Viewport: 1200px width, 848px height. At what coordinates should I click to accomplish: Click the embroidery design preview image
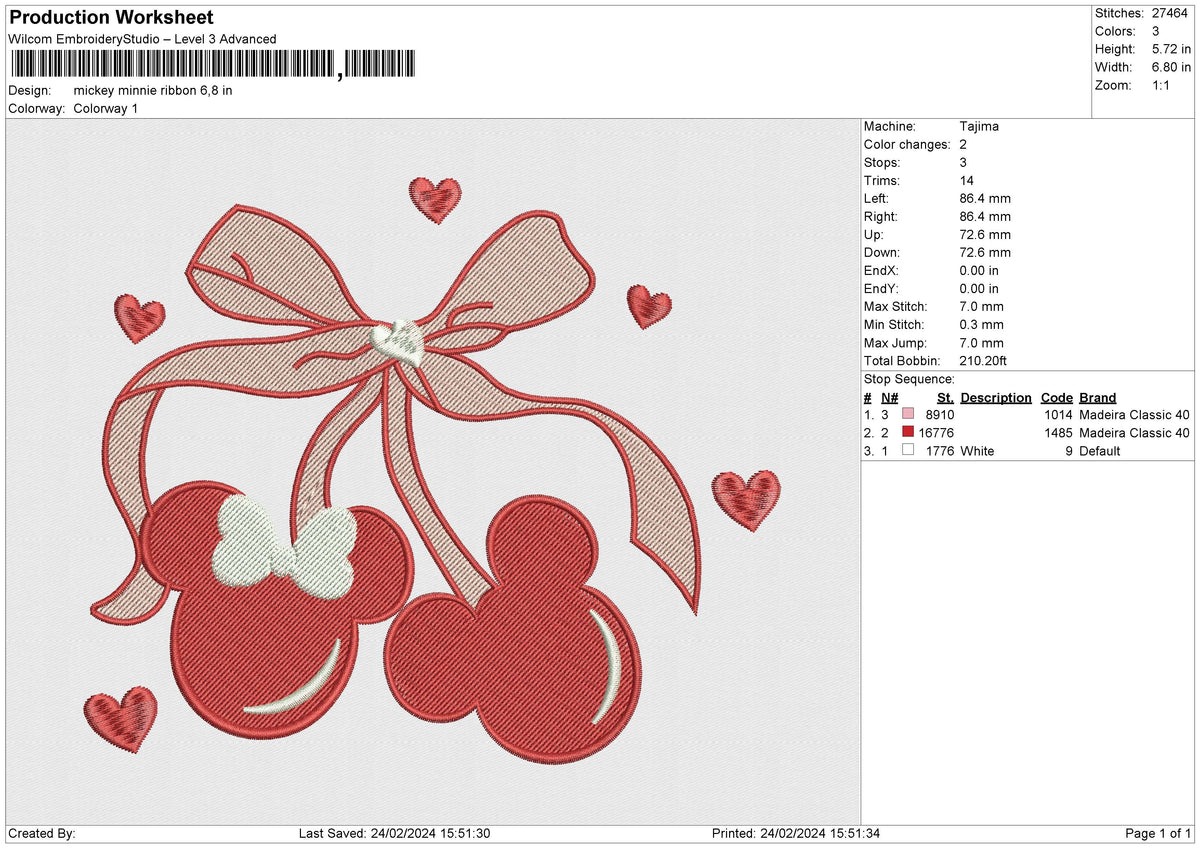[433, 472]
